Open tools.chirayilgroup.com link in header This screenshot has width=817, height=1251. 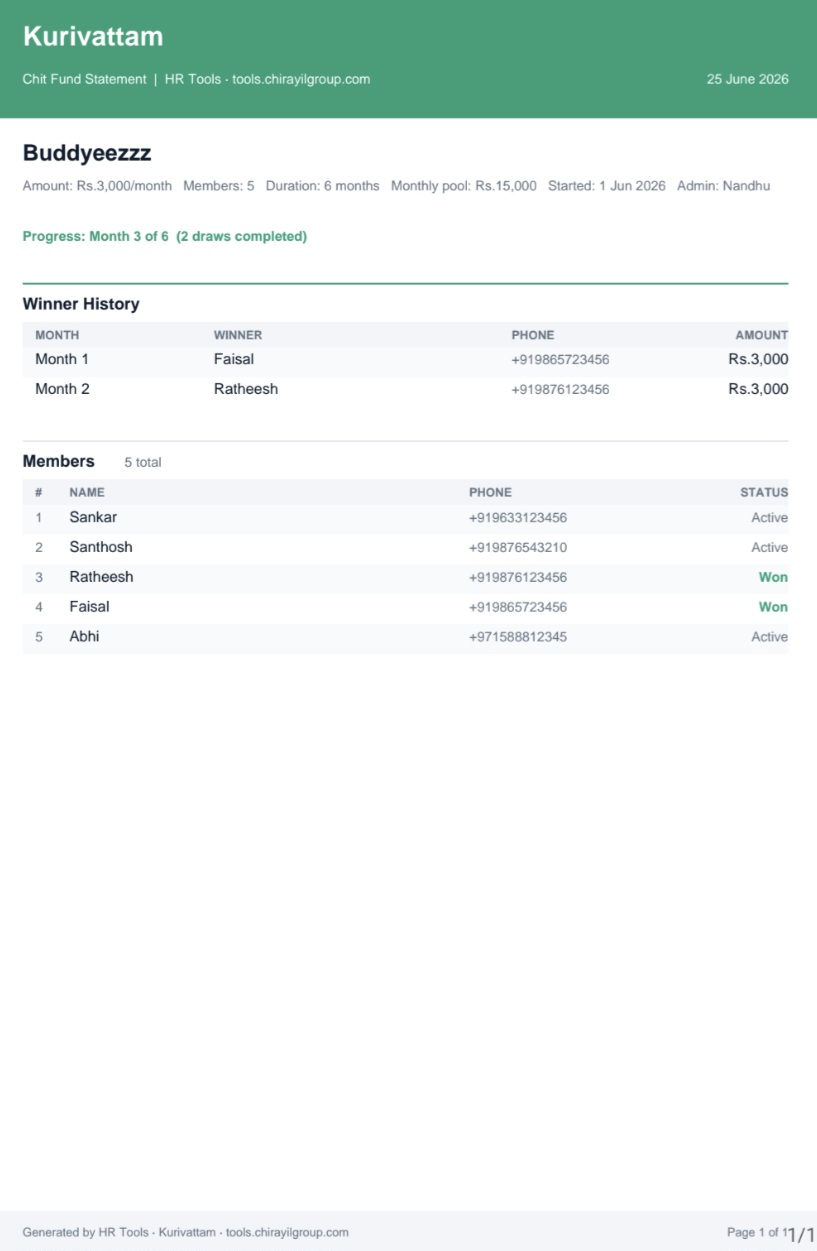[x=301, y=79]
